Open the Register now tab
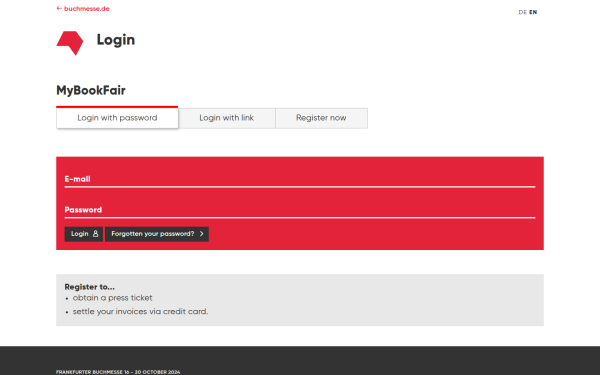The width and height of the screenshot is (600, 375). (x=321, y=118)
